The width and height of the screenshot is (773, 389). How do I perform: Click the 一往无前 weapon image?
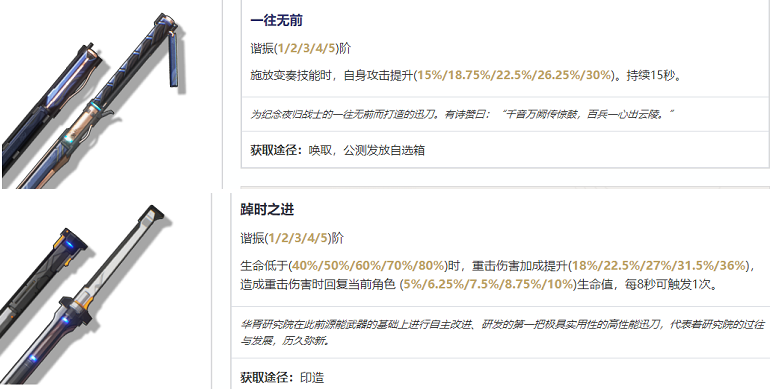94,101
